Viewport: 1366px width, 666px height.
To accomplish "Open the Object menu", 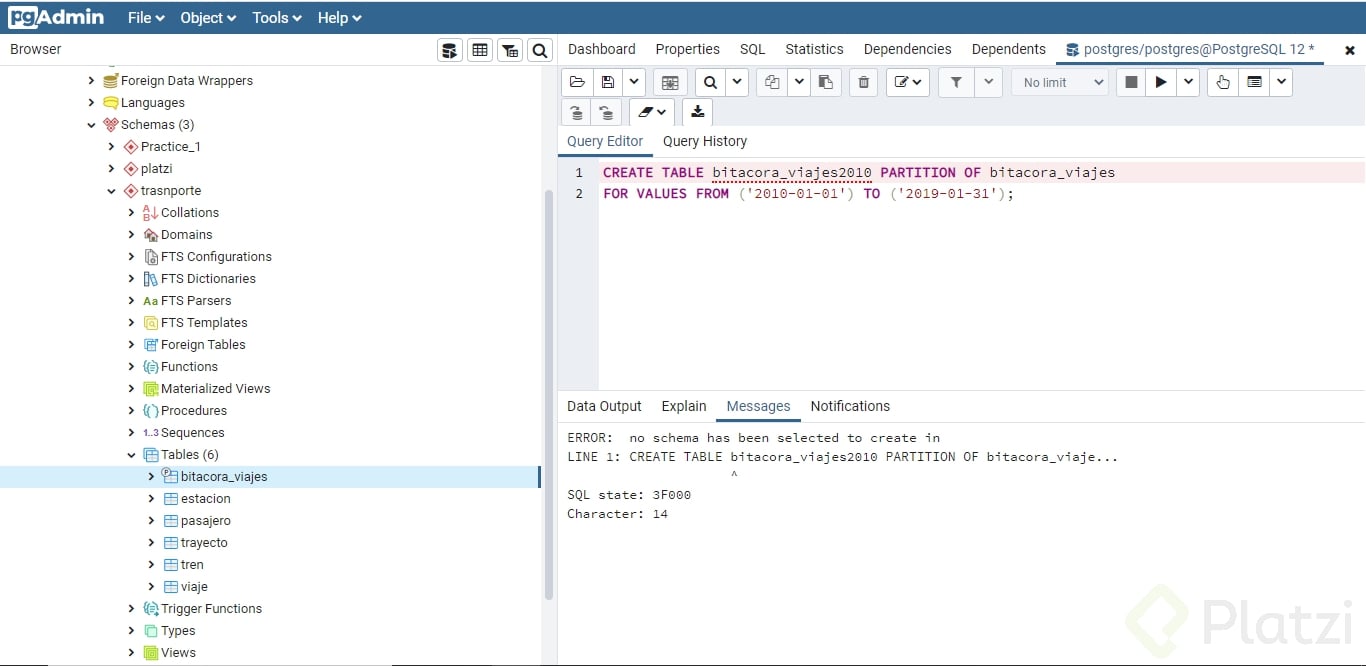I will [x=208, y=18].
